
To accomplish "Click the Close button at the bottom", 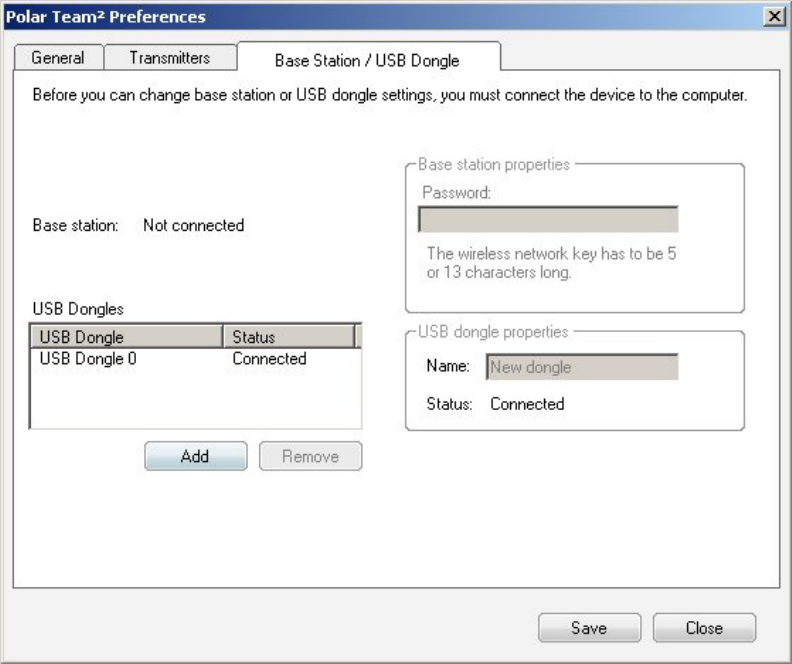I will tap(704, 628).
